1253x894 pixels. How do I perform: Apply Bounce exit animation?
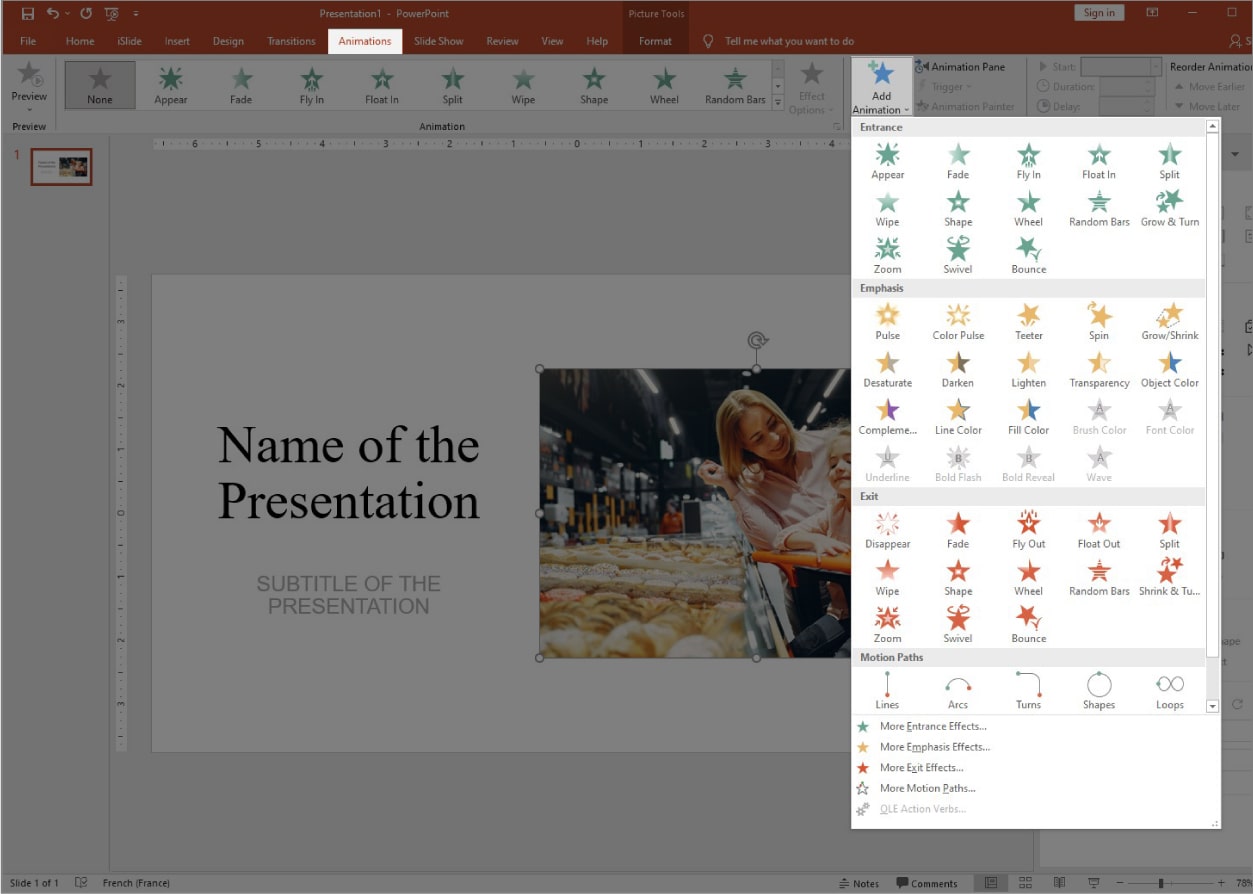click(x=1028, y=624)
